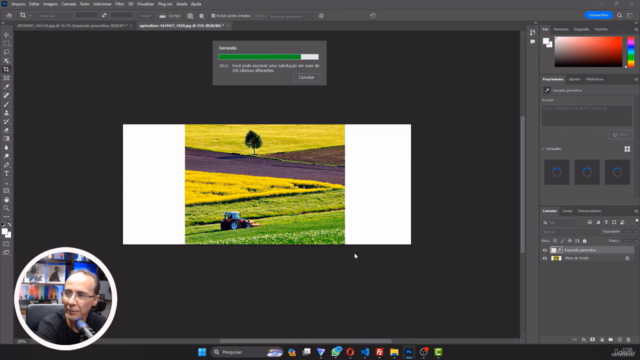Open the Comments panel icon
Viewport: 640px width, 360px height.
tap(532, 42)
